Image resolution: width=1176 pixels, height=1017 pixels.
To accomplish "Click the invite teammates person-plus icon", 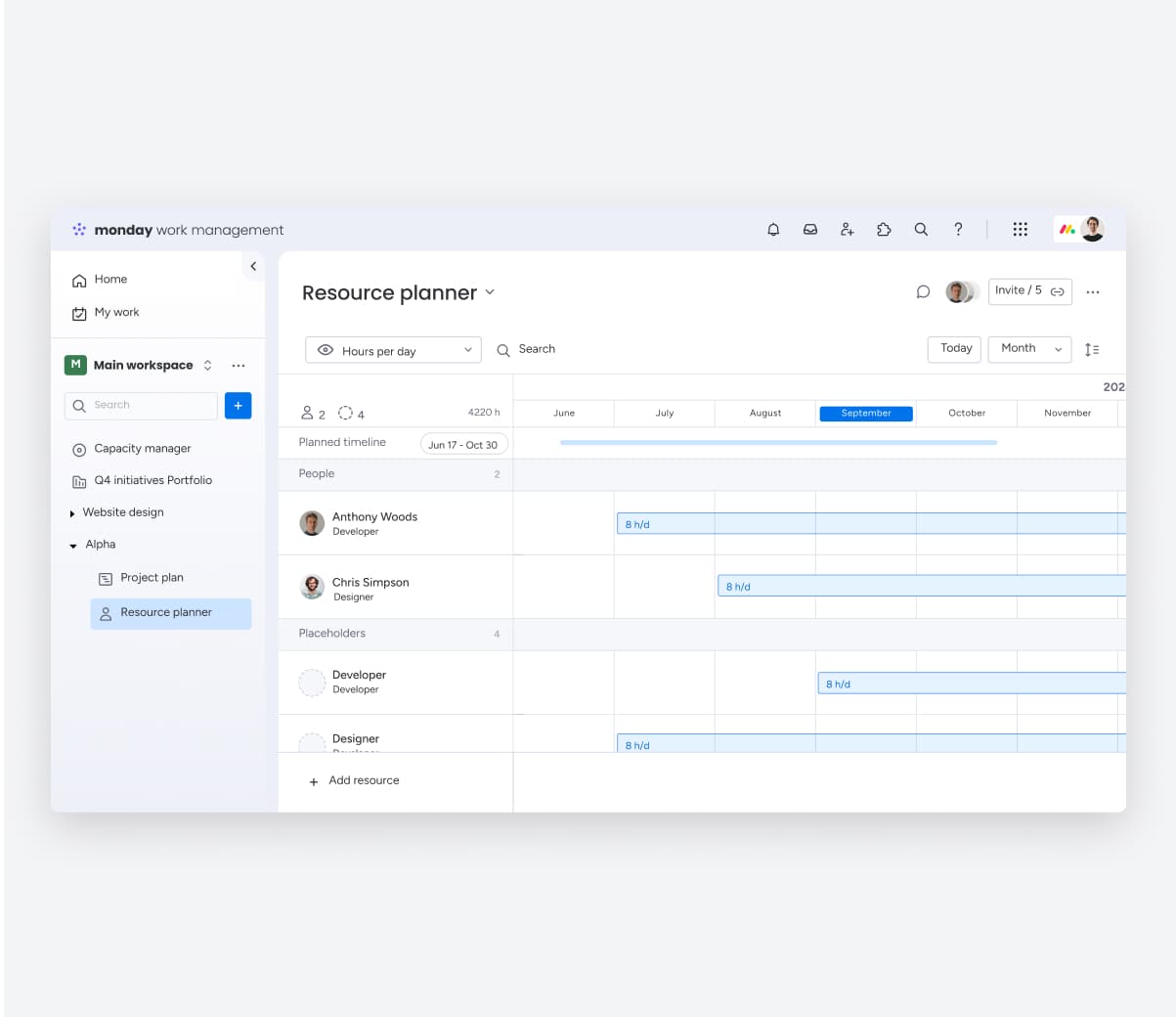I will (847, 229).
